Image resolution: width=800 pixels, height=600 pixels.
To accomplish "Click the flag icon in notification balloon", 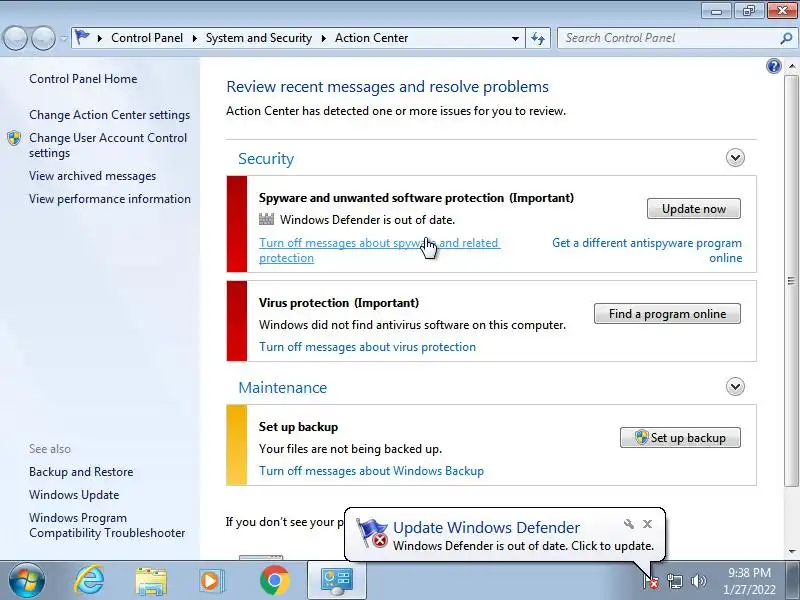I will coord(372,533).
